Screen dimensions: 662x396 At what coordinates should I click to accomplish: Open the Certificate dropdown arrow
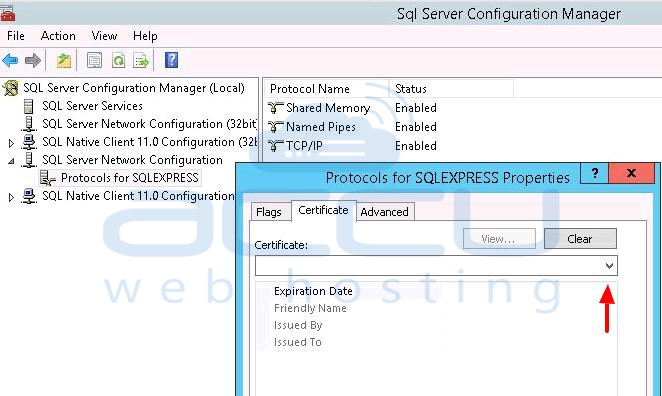click(609, 266)
